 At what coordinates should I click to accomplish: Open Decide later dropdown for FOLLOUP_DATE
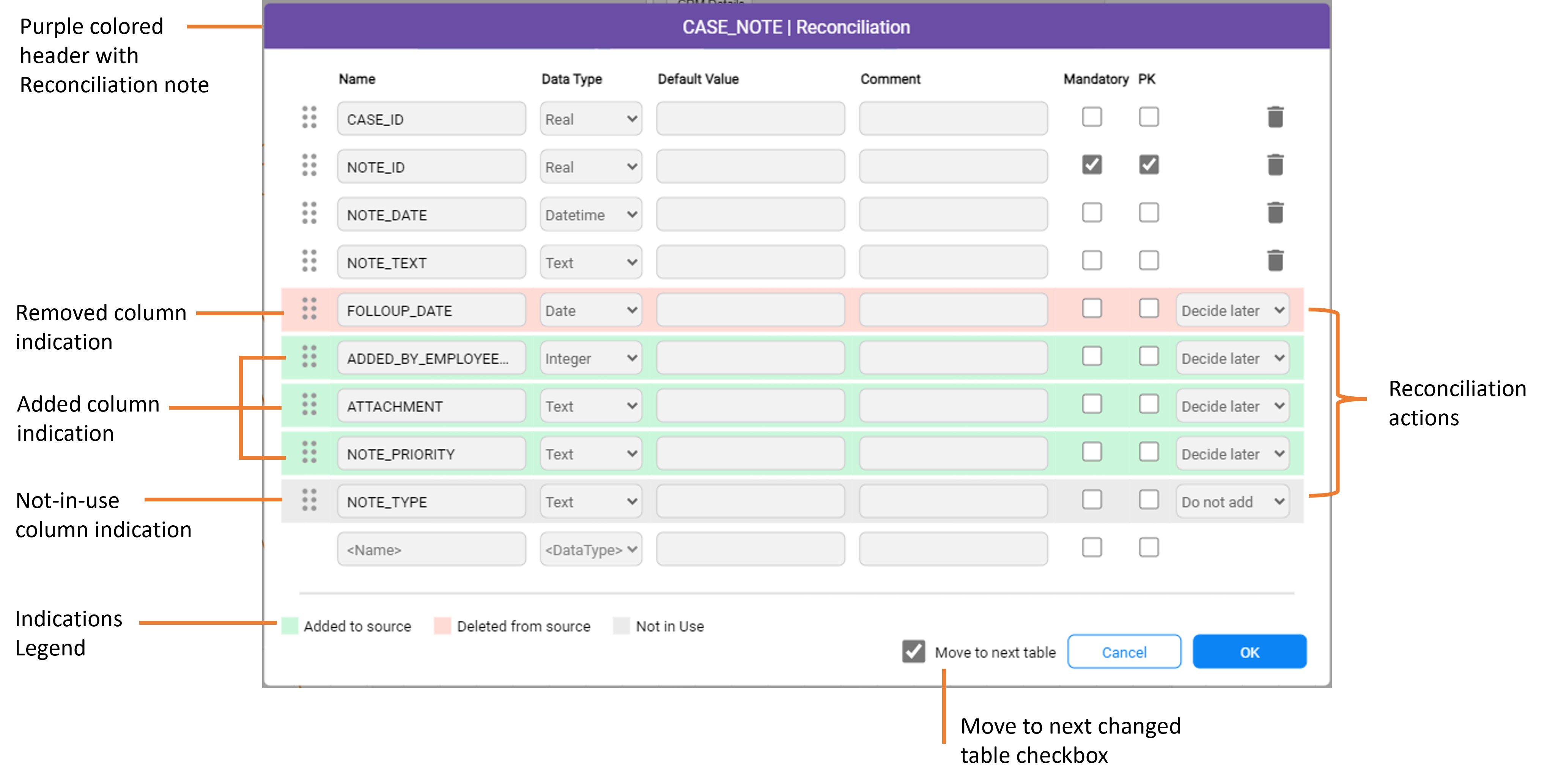tap(1232, 311)
